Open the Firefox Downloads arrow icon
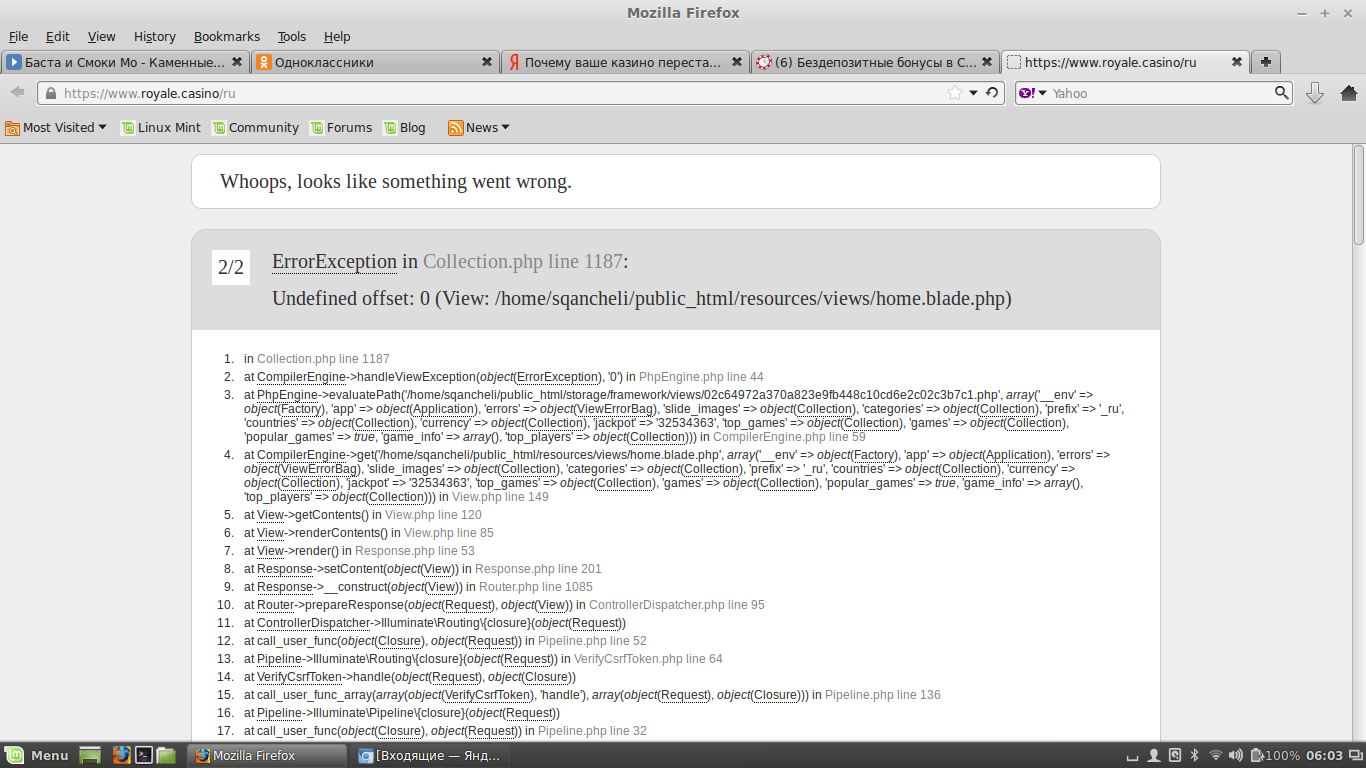Screen dimensions: 1366x768 click(1313, 93)
